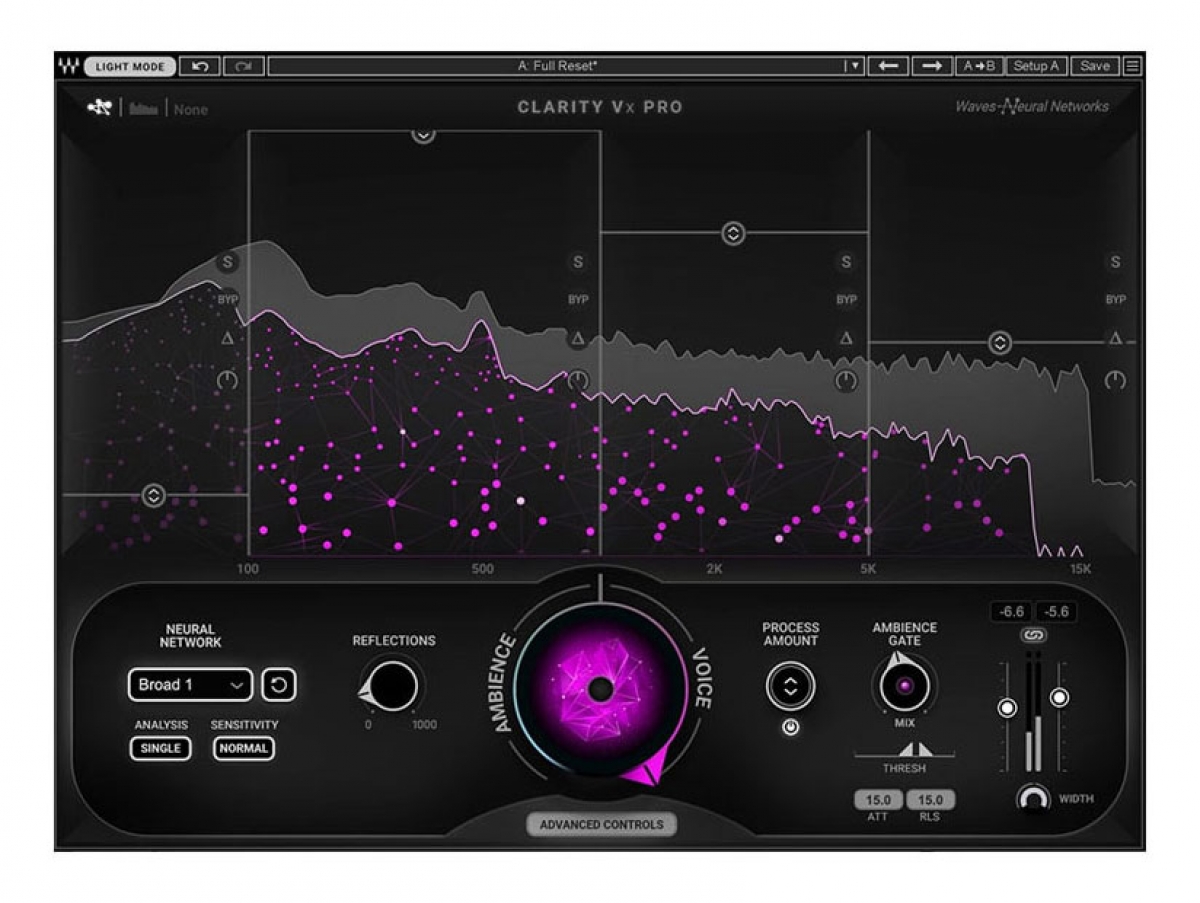The image size is (1200, 903).
Task: Click the Waves logo in the top bar
Action: click(x=69, y=66)
